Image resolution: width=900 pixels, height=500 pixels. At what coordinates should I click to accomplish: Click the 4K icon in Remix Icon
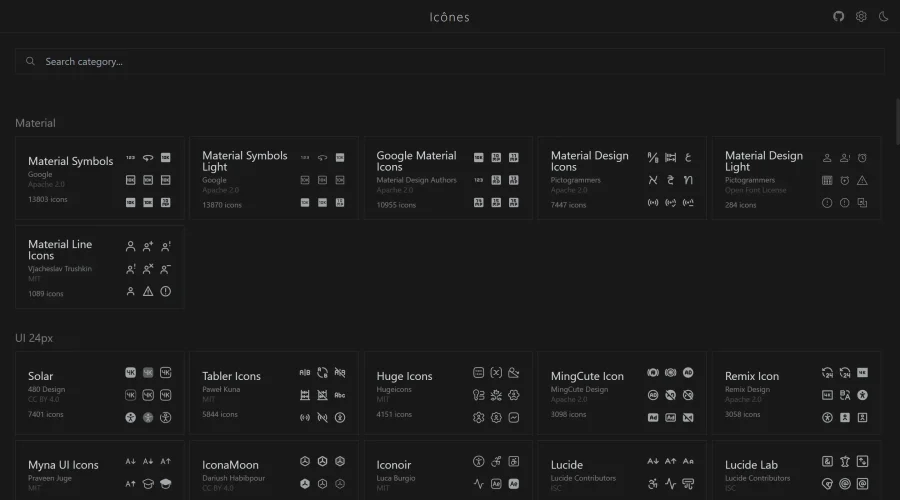tap(862, 373)
